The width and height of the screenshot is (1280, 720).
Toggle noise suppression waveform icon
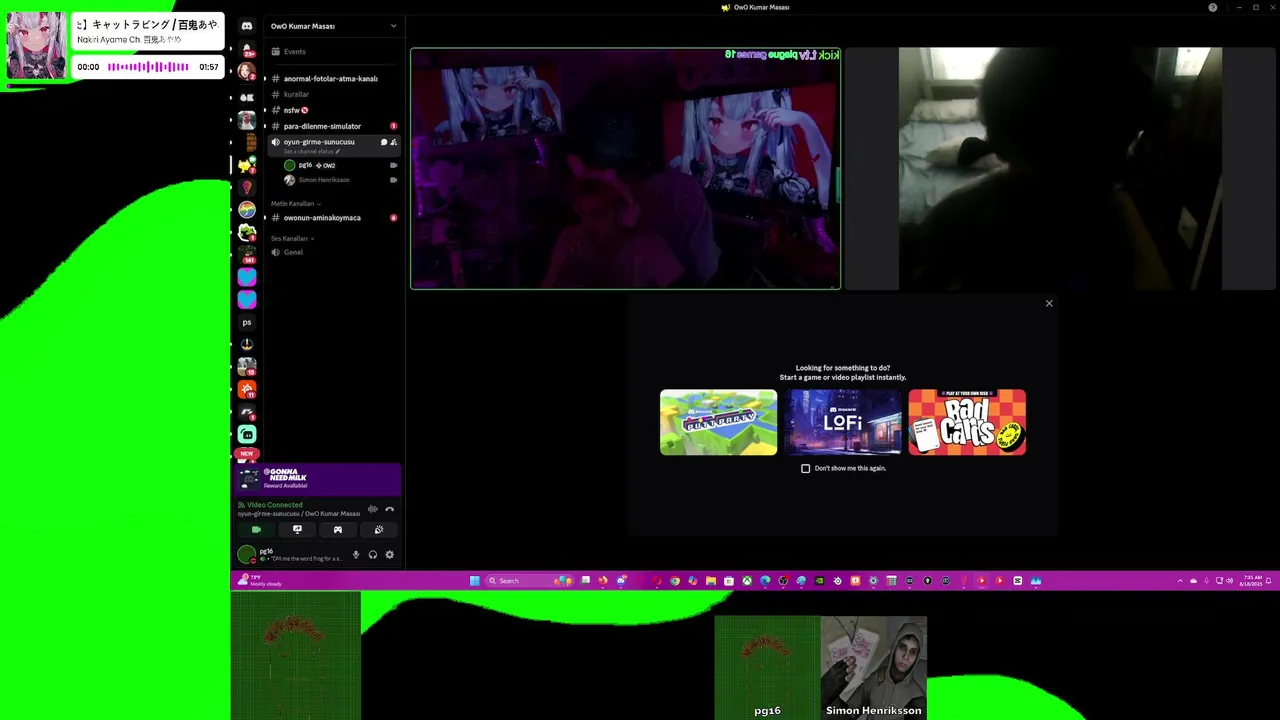[x=372, y=509]
